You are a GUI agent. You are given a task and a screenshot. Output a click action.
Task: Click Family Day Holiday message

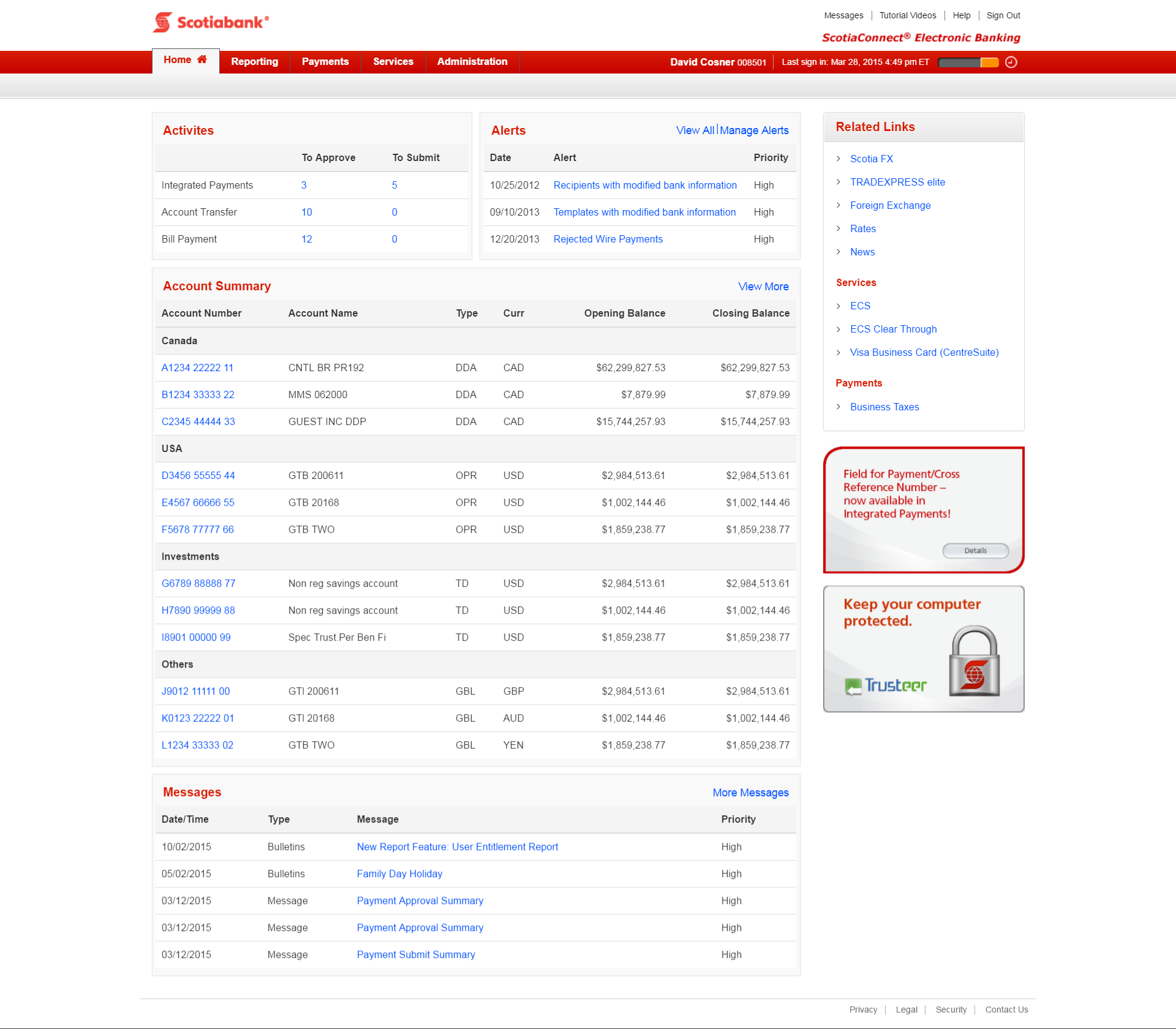click(x=399, y=873)
